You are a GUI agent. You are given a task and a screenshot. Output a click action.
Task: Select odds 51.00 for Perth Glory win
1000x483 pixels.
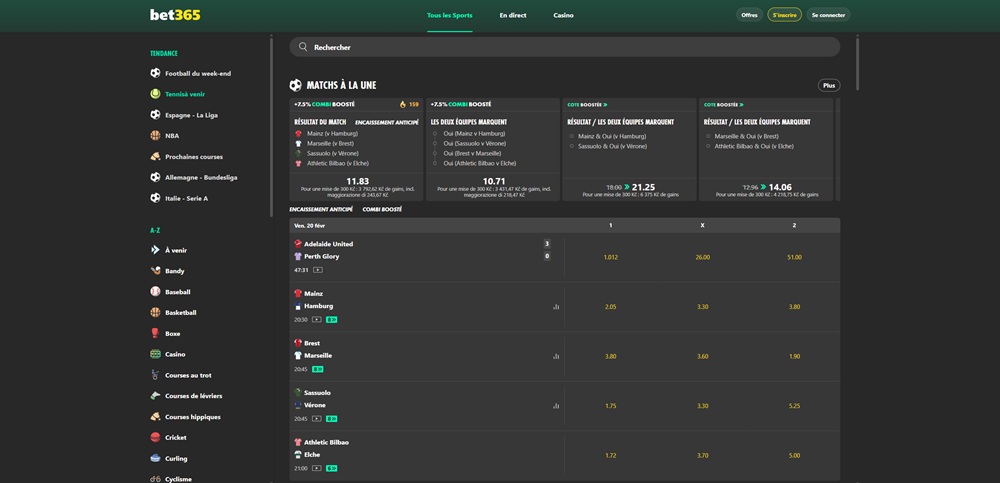[x=794, y=257]
